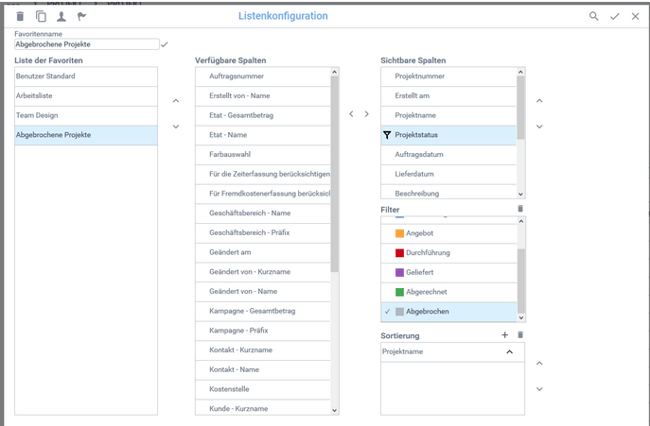Select Team Design favorite

(85, 115)
